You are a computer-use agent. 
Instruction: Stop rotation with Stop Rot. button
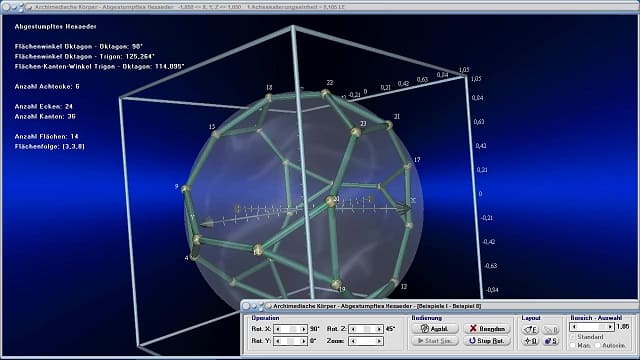(487, 341)
